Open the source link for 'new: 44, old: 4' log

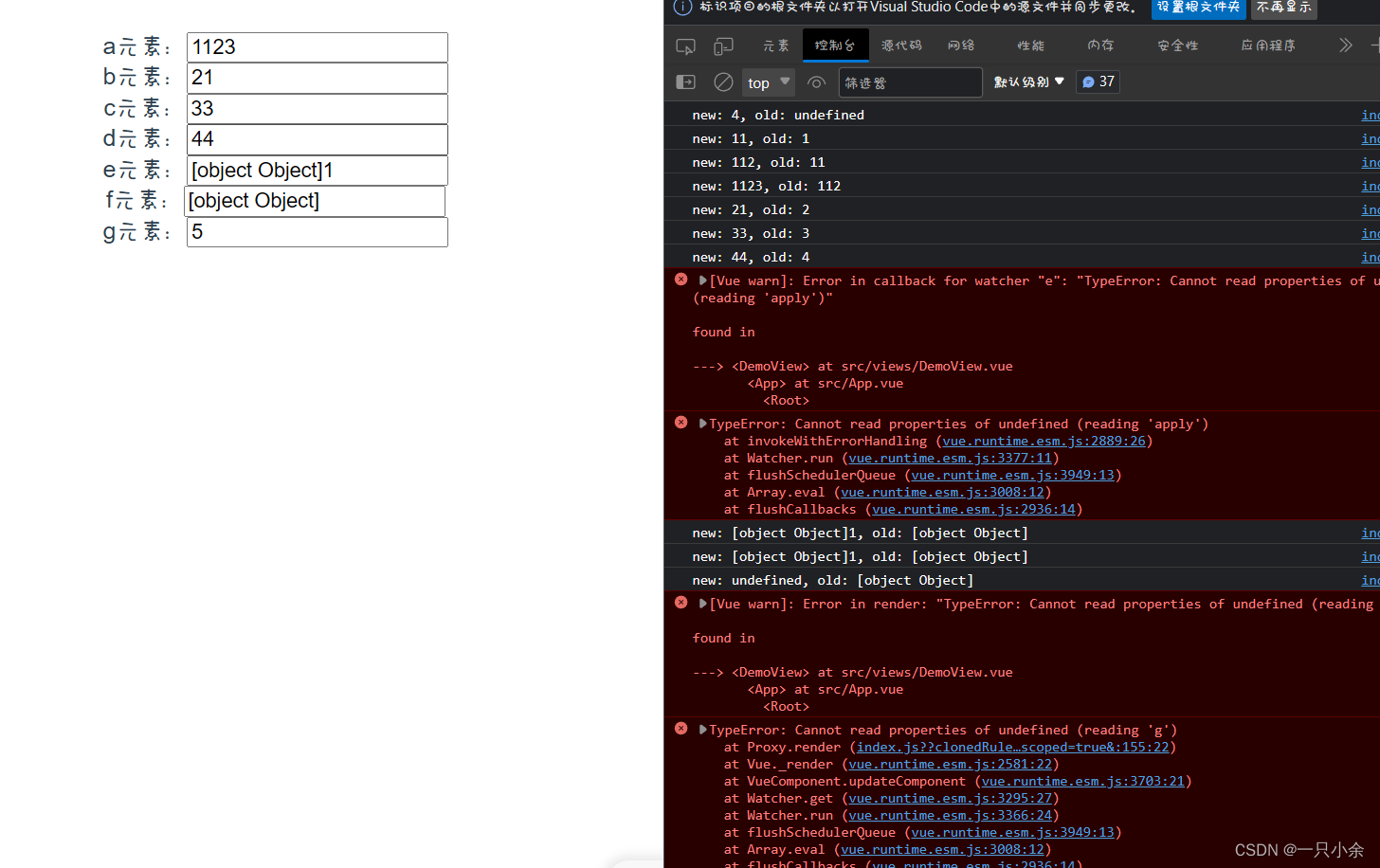(1371, 257)
